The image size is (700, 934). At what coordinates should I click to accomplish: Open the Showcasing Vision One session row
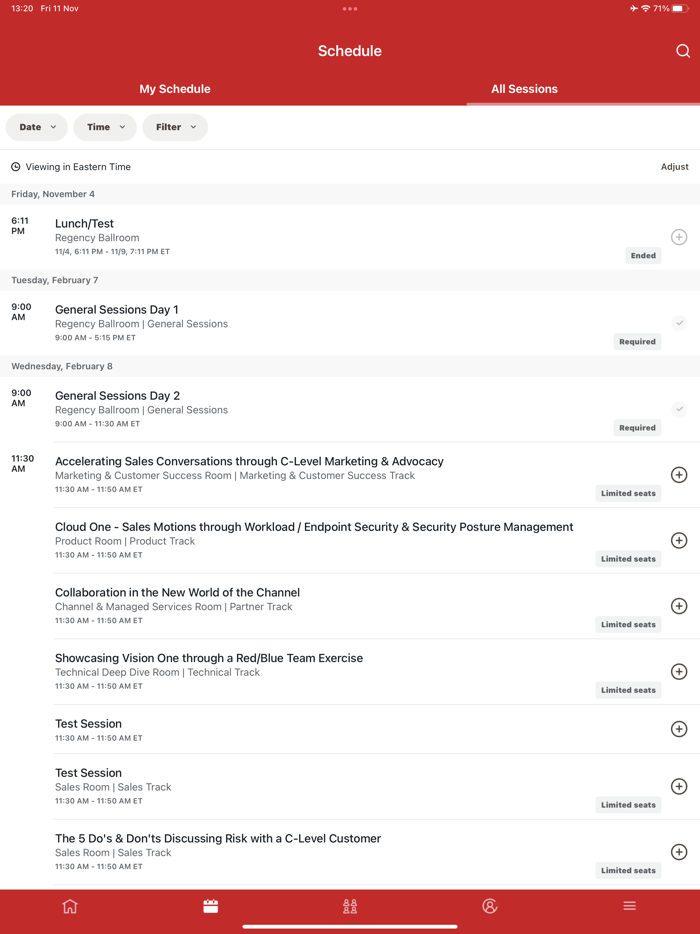click(209, 658)
